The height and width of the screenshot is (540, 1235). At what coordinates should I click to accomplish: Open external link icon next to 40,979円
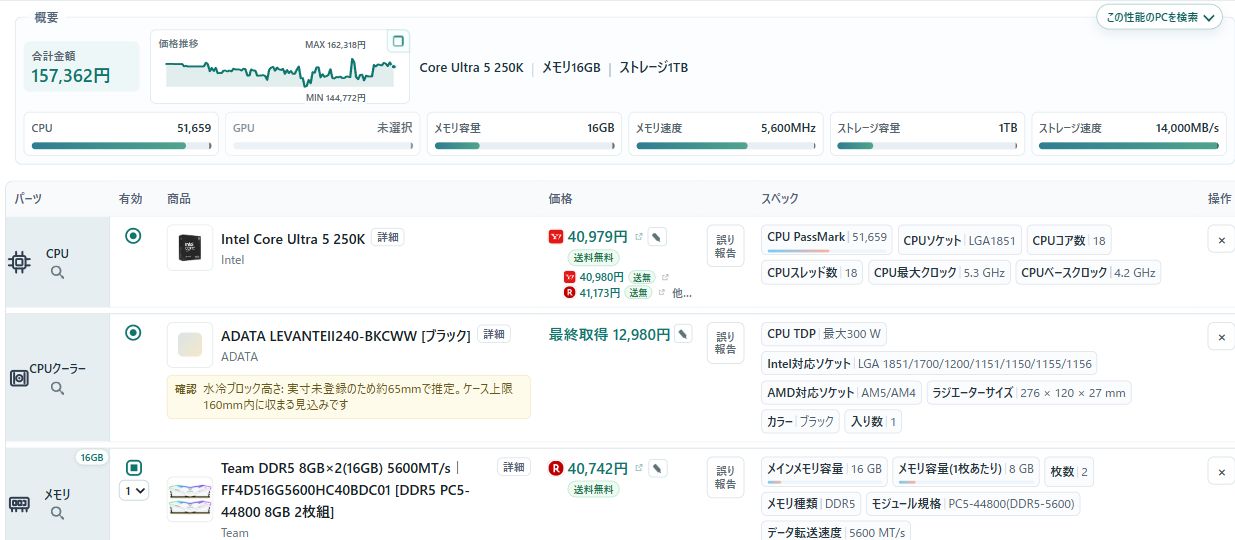coord(638,237)
